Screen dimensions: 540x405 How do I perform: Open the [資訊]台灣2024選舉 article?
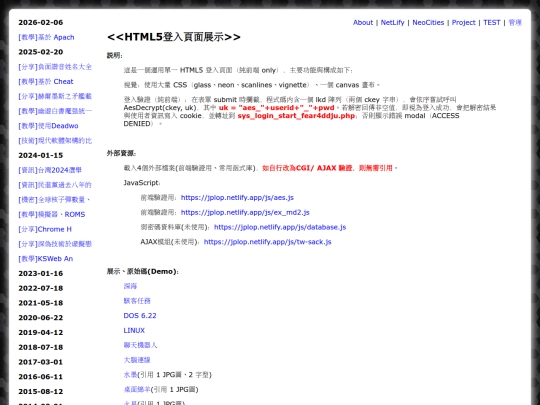point(50,170)
